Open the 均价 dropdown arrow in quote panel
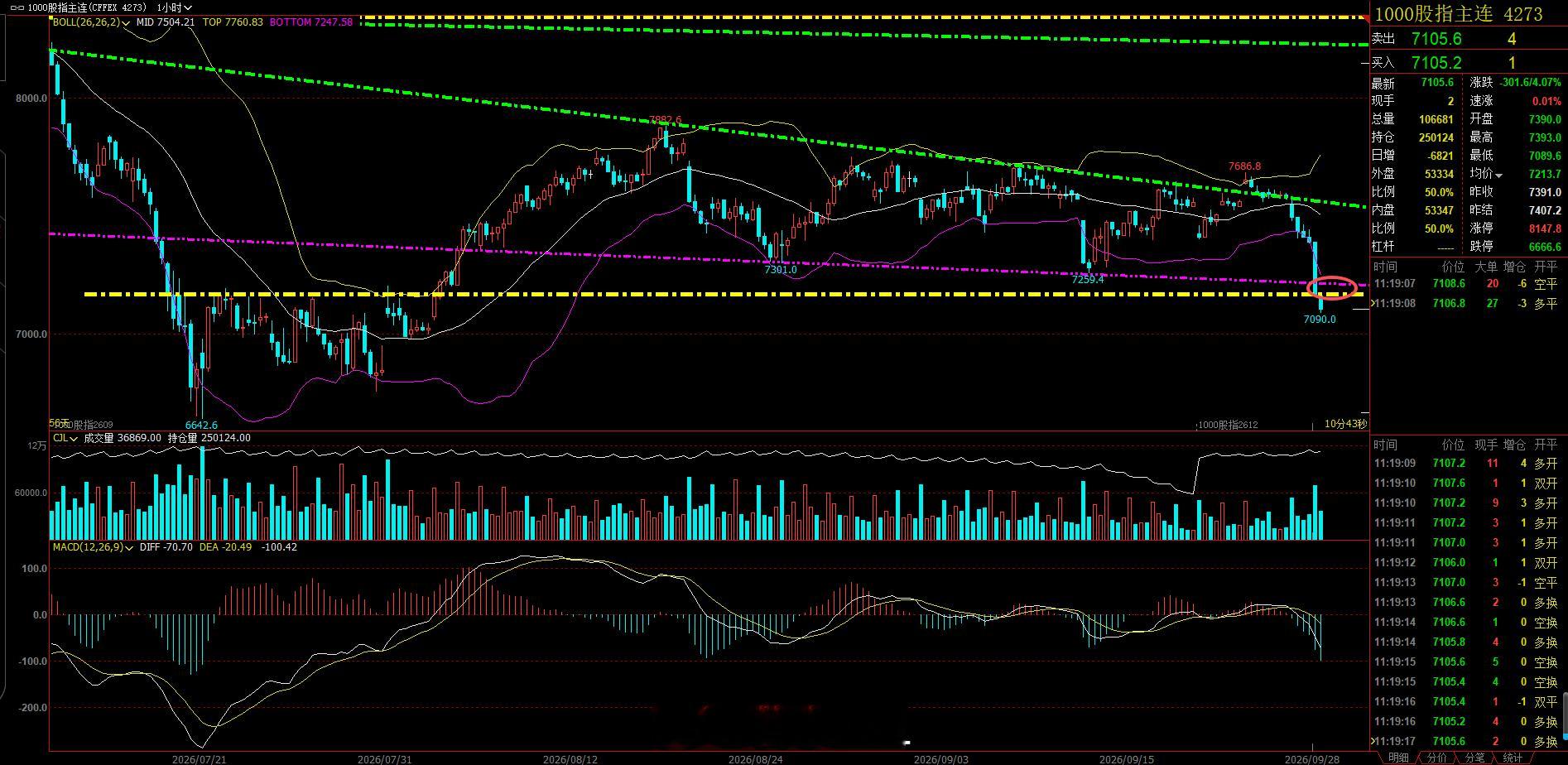This screenshot has height=765, width=1568. pos(1498,175)
